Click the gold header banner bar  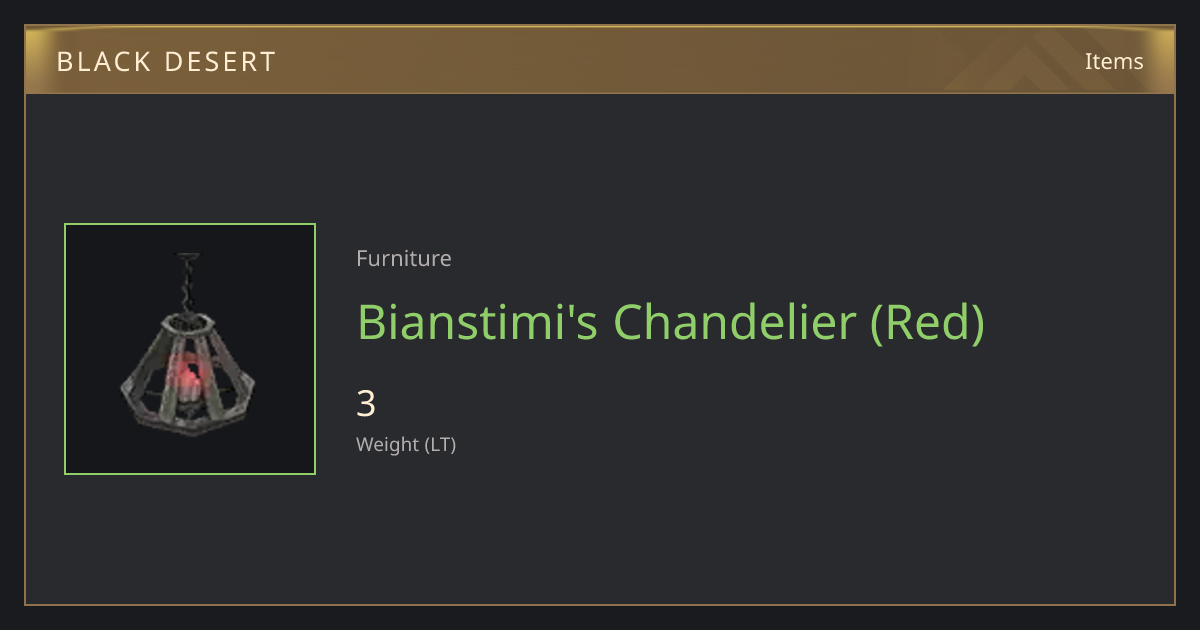[600, 60]
